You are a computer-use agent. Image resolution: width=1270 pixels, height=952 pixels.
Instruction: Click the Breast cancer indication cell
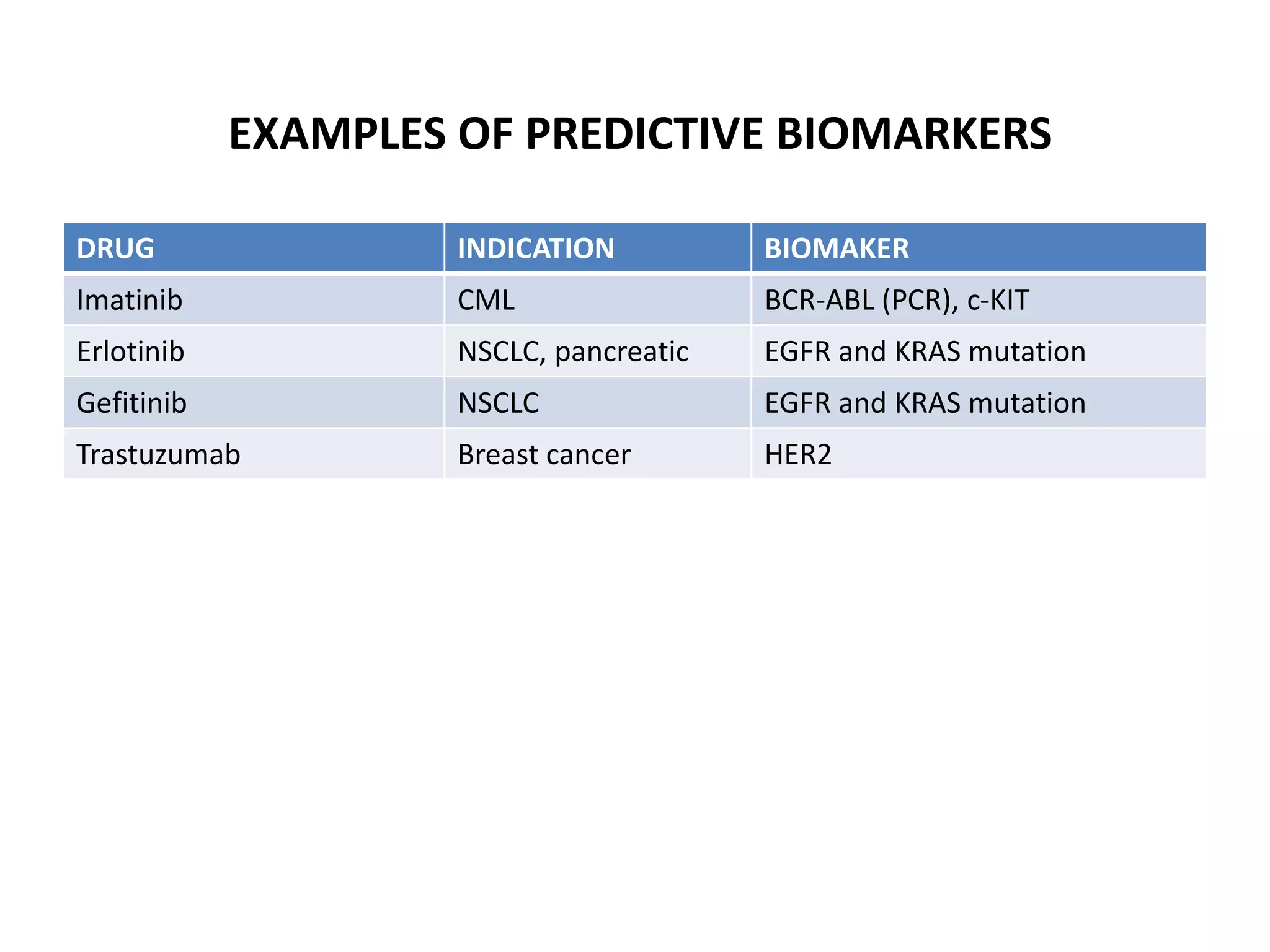[x=544, y=455]
